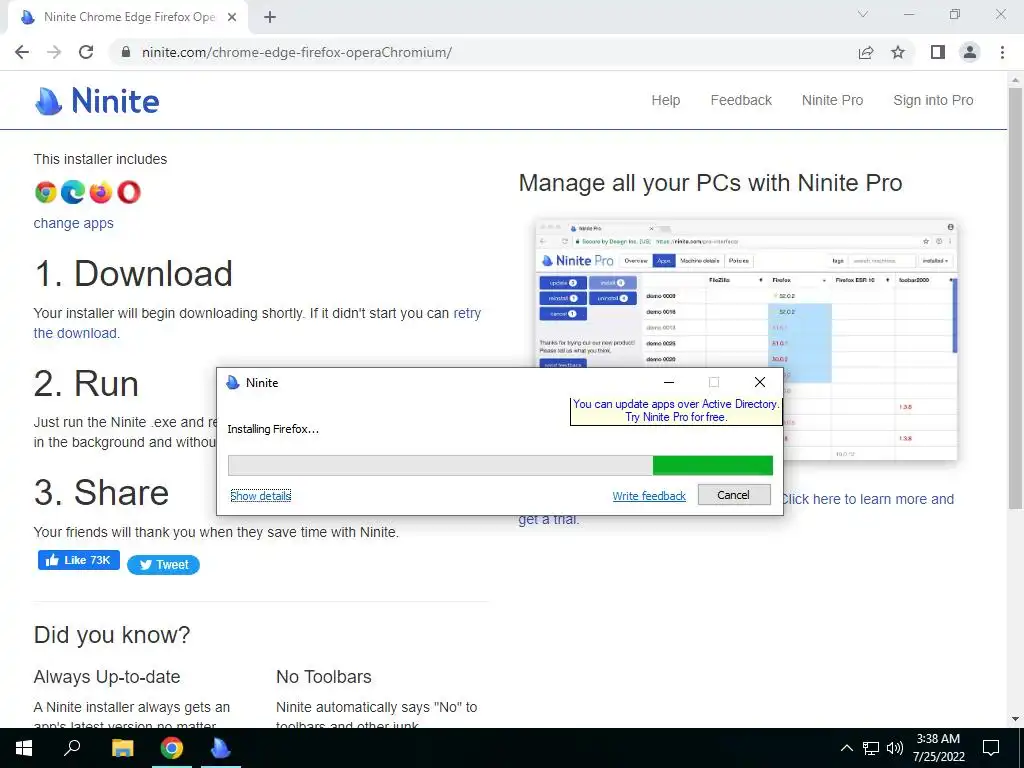The width and height of the screenshot is (1024, 768).
Task: Click the Facebook Like 73K button
Action: 78,560
